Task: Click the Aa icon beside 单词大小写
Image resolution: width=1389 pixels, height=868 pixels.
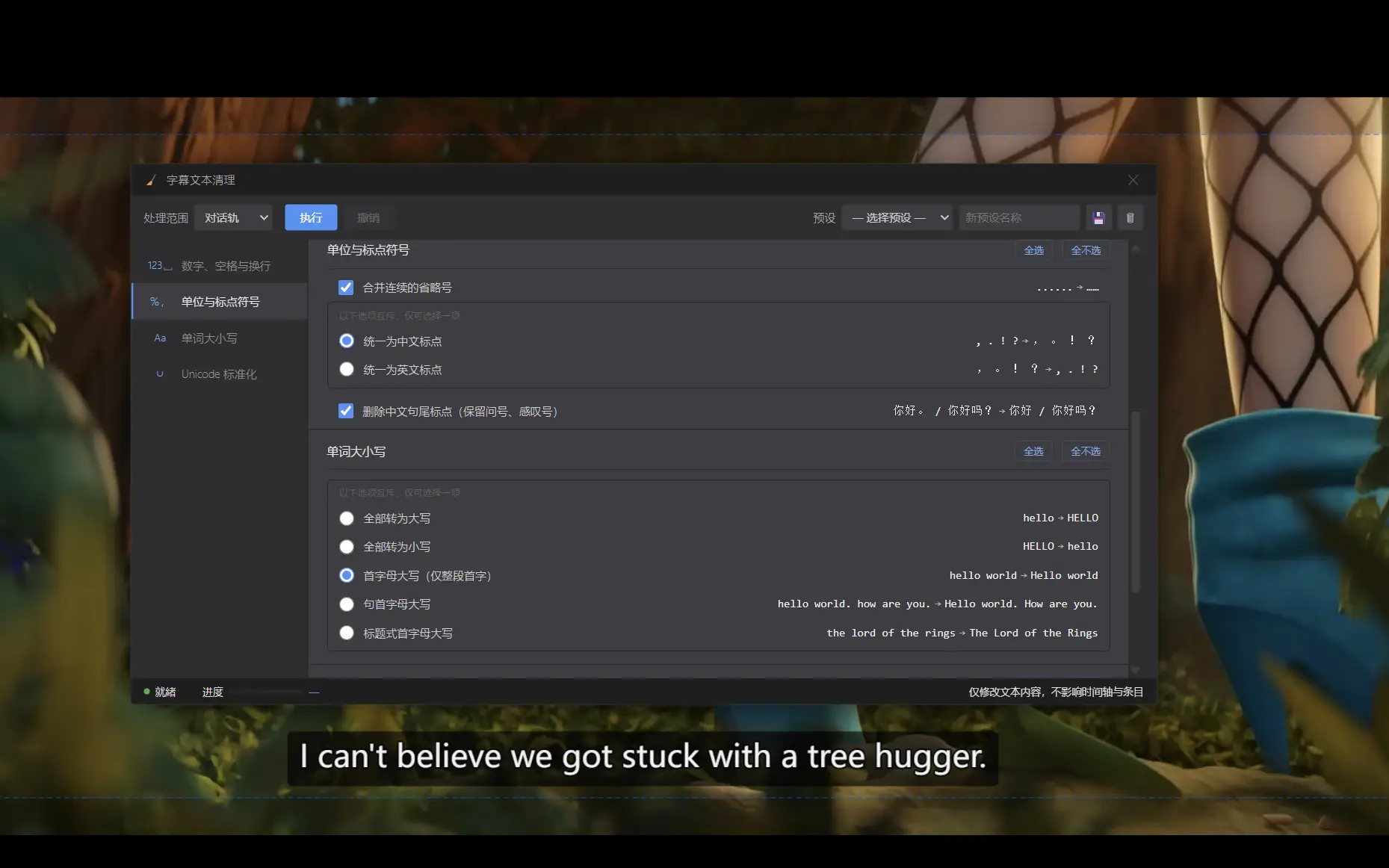Action: (160, 338)
